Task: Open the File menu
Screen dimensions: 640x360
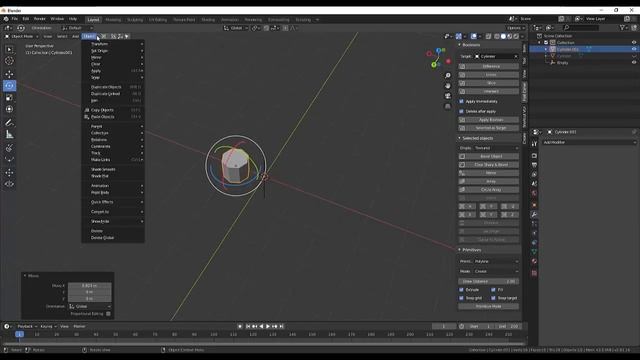Action: pyautogui.click(x=15, y=19)
